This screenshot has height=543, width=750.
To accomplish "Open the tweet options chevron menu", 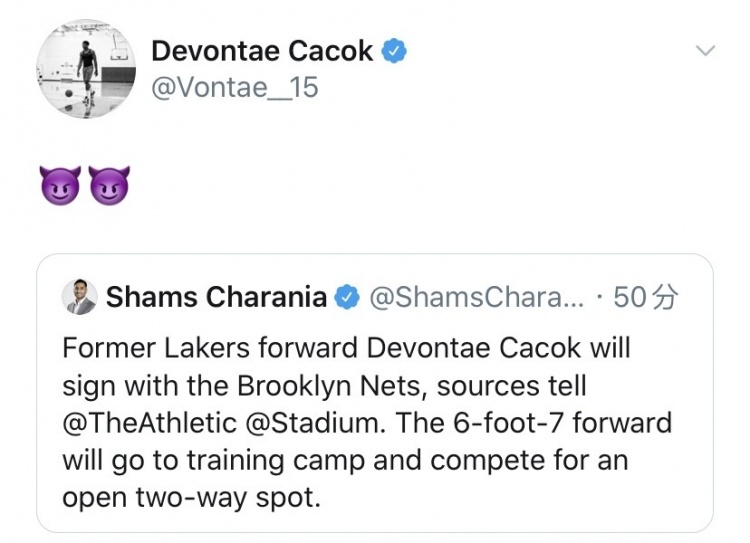I will tap(705, 50).
